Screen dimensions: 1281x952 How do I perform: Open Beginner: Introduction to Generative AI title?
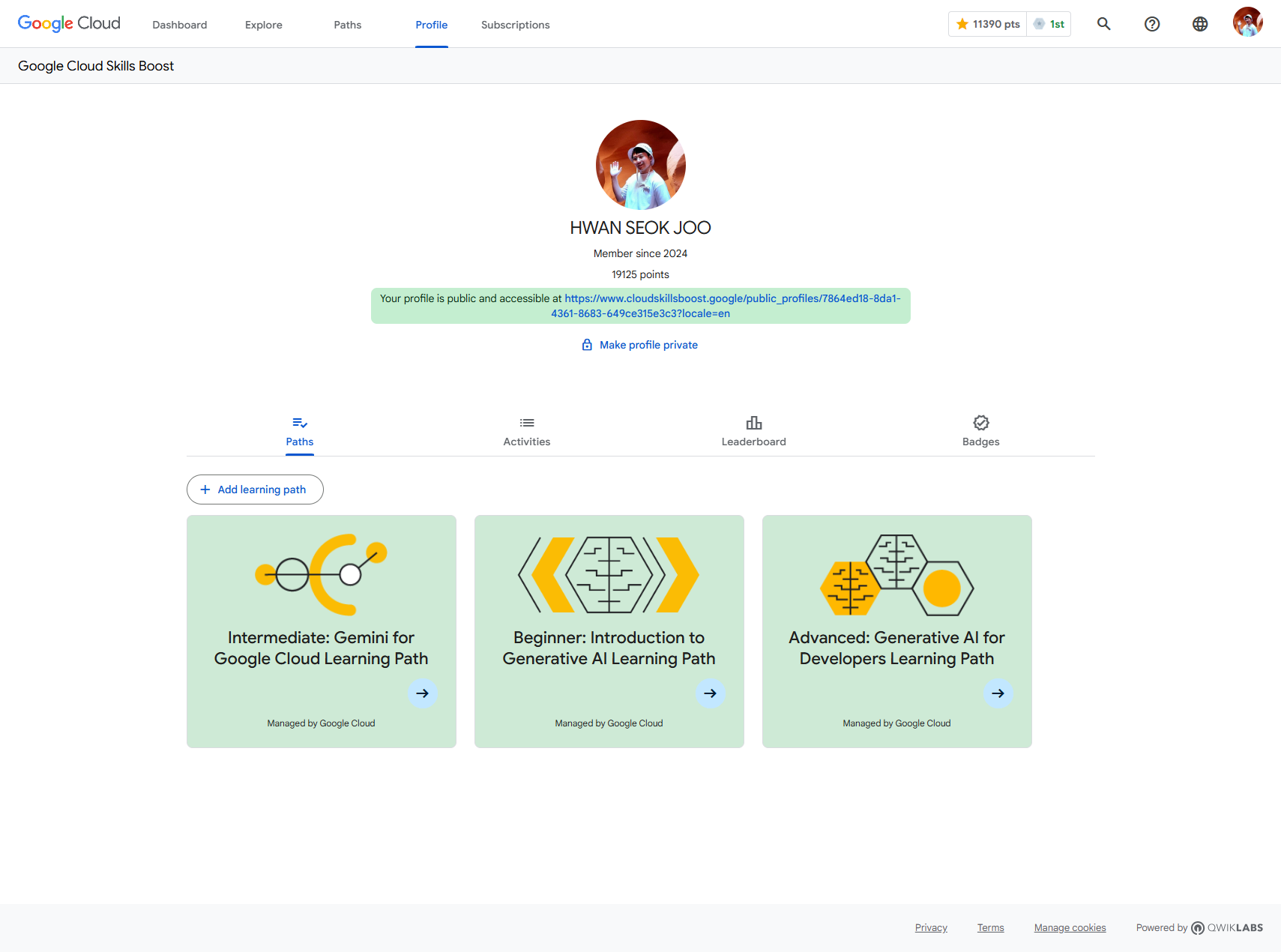(609, 648)
